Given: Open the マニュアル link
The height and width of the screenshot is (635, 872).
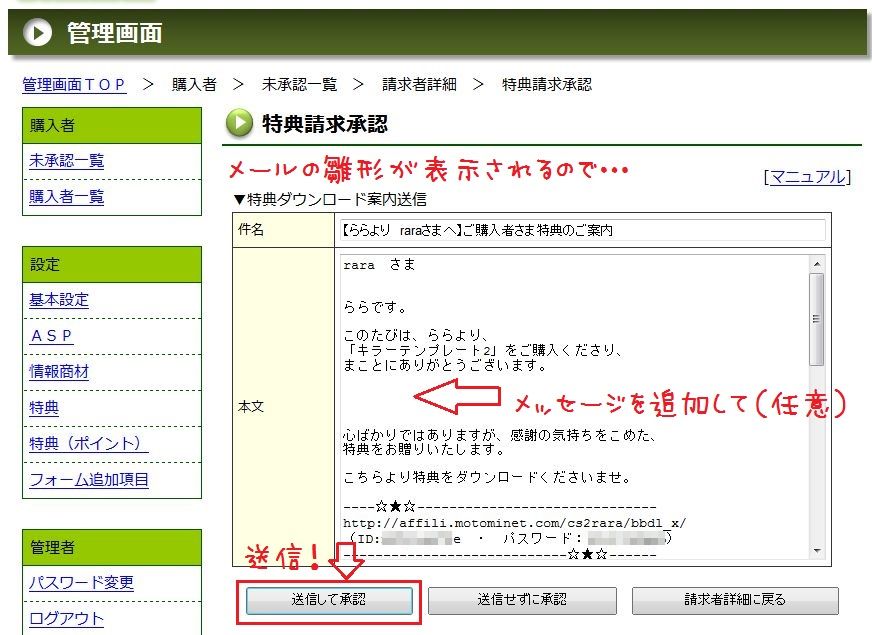Looking at the screenshot, I should pos(807,177).
